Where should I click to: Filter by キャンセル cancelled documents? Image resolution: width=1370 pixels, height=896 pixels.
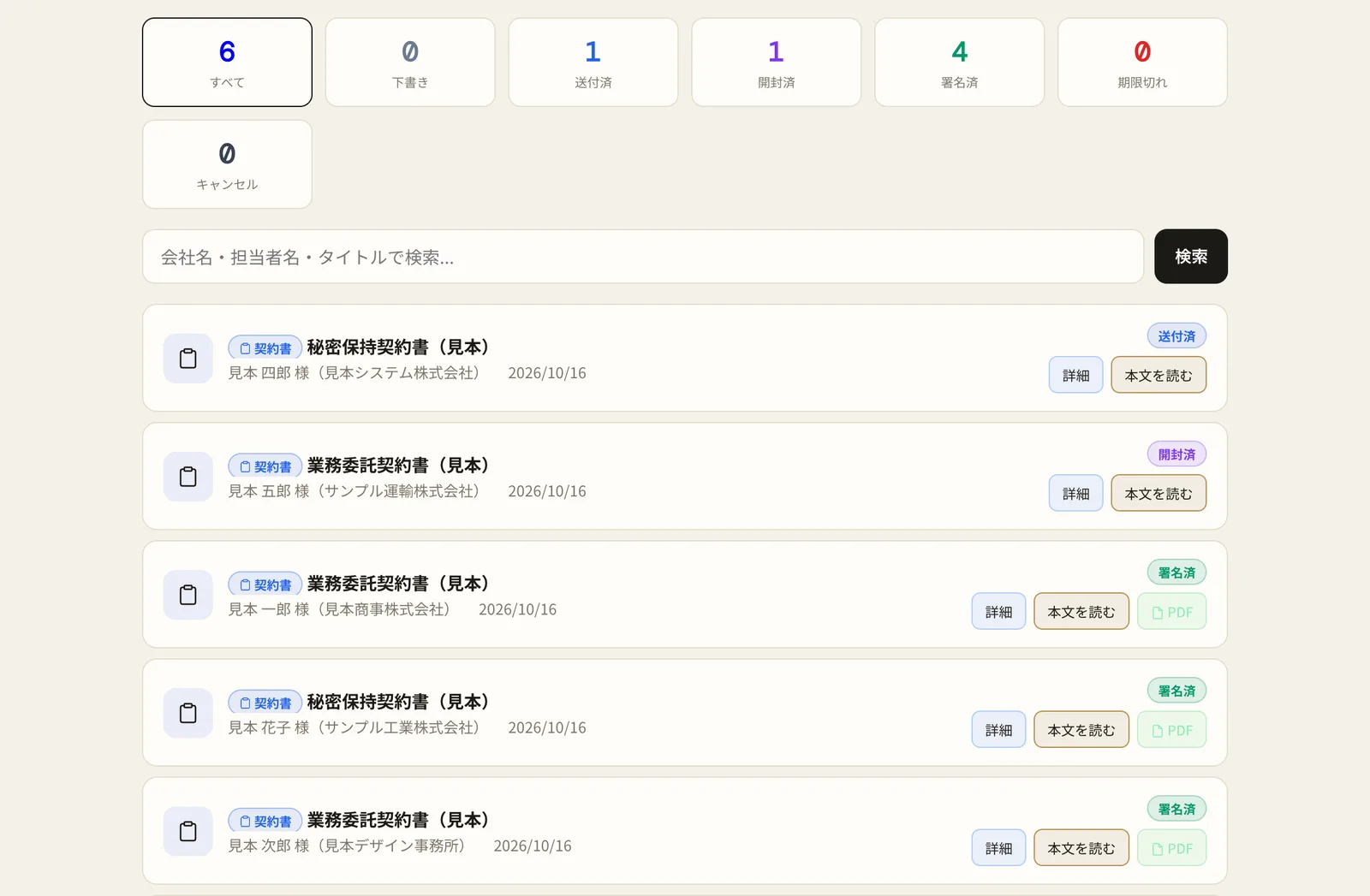point(227,164)
